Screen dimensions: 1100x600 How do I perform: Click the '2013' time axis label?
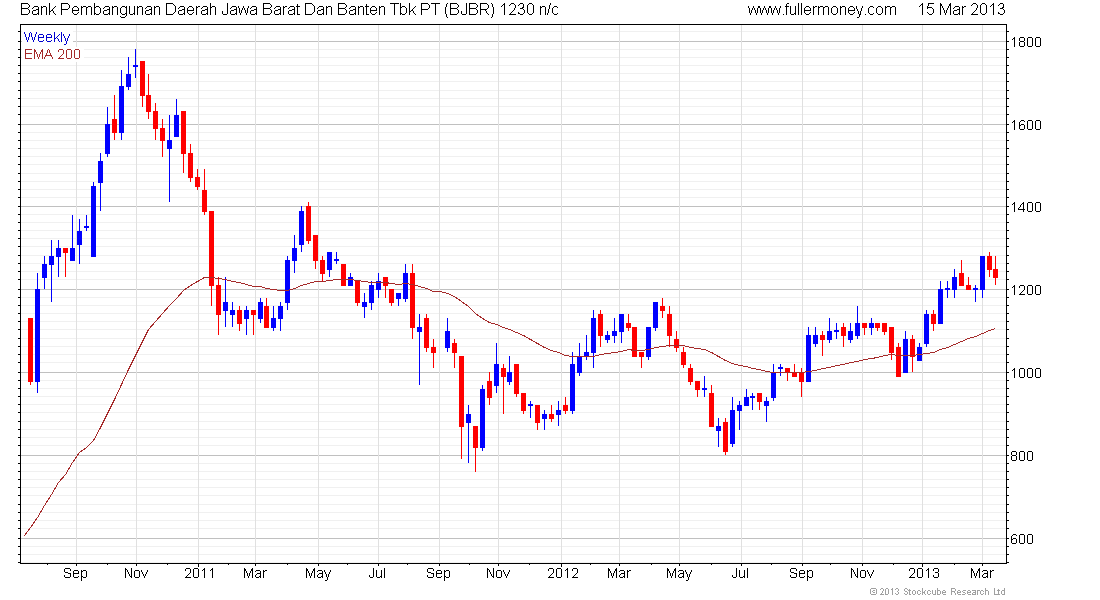pyautogui.click(x=924, y=573)
